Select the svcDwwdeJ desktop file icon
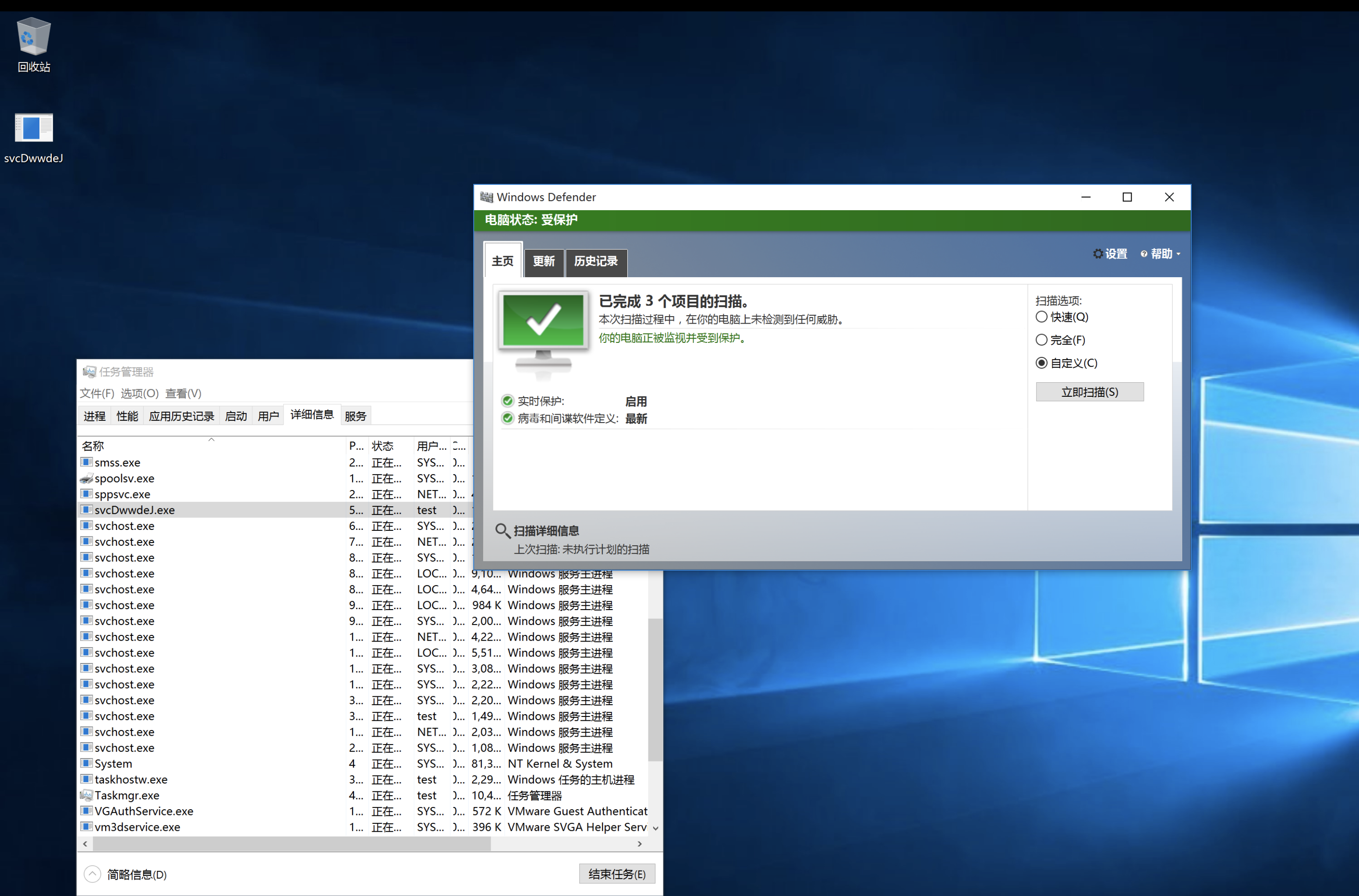The height and width of the screenshot is (896, 1359). (x=33, y=128)
